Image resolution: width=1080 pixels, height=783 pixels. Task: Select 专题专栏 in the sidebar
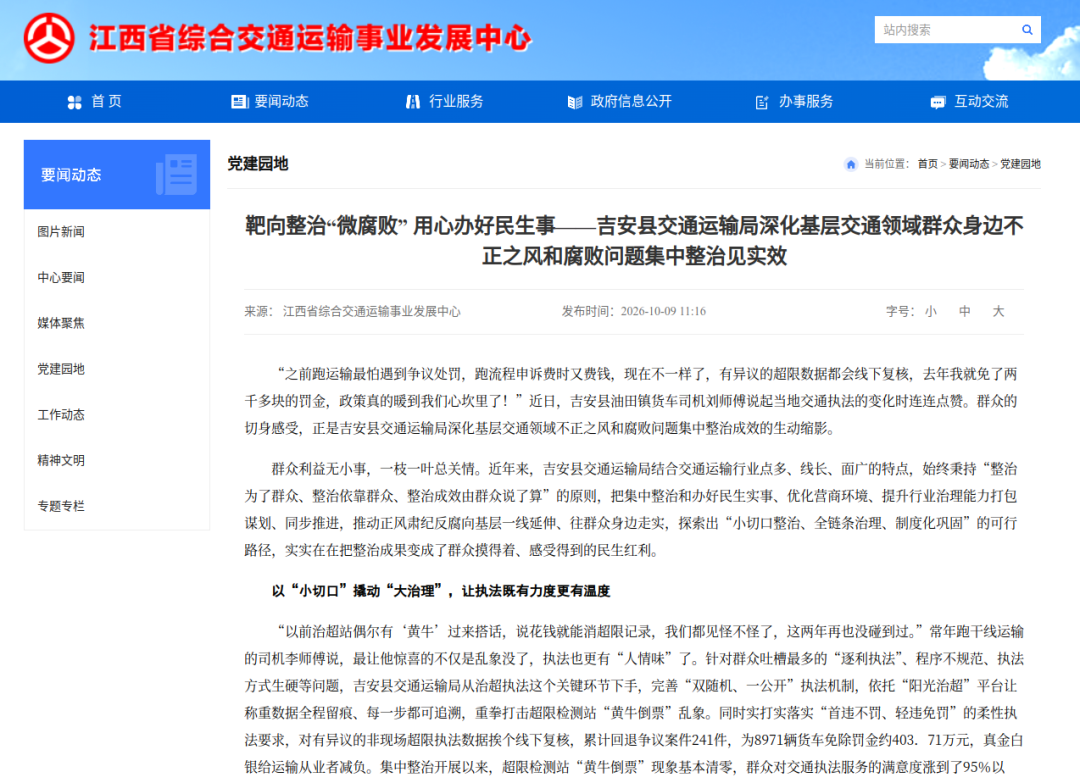click(x=61, y=506)
